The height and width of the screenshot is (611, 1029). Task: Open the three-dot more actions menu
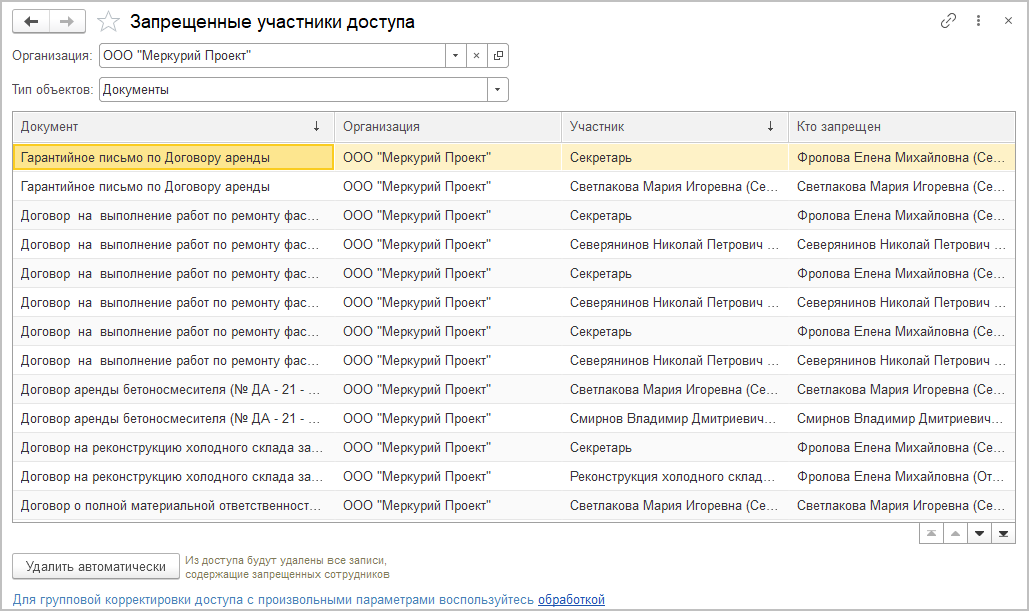978,21
